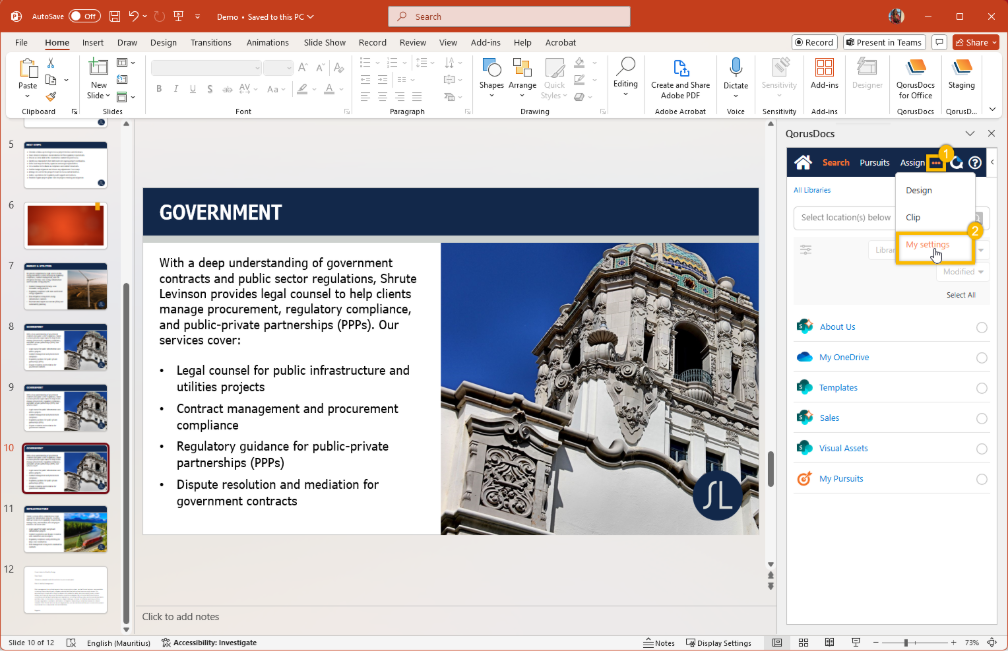Image resolution: width=1008 pixels, height=651 pixels.
Task: Toggle the AutoSave switch
Action: click(x=84, y=17)
